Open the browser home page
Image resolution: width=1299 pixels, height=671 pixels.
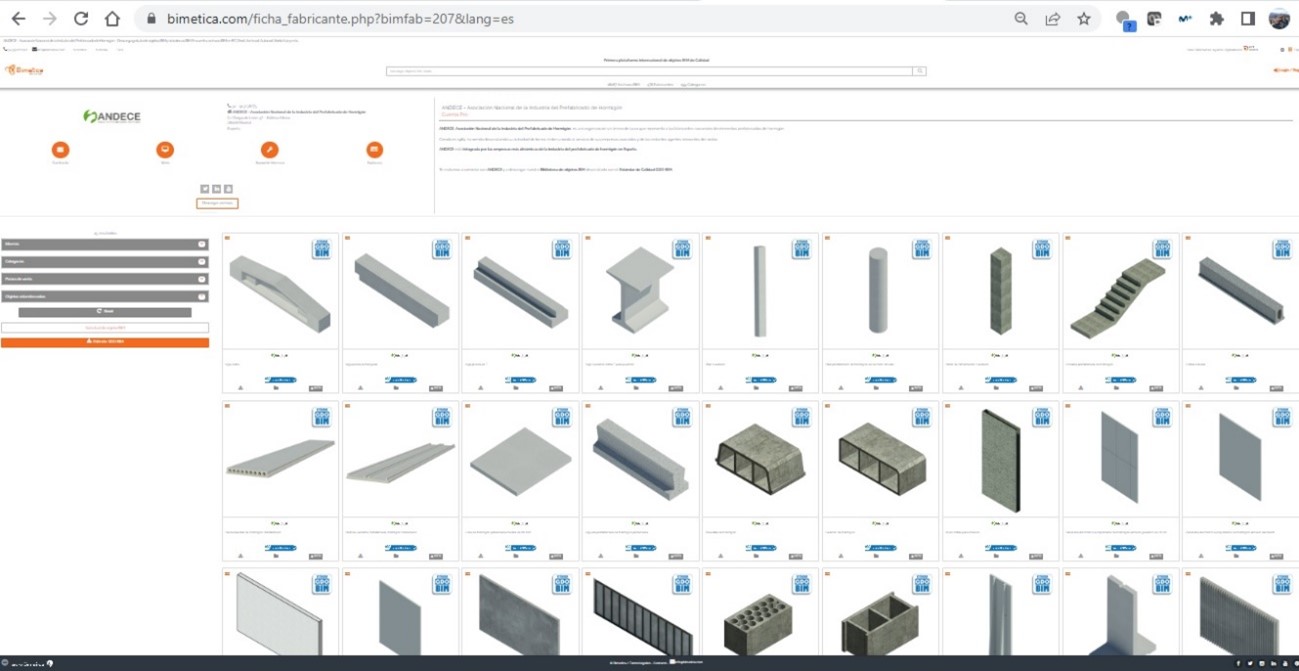click(x=112, y=18)
